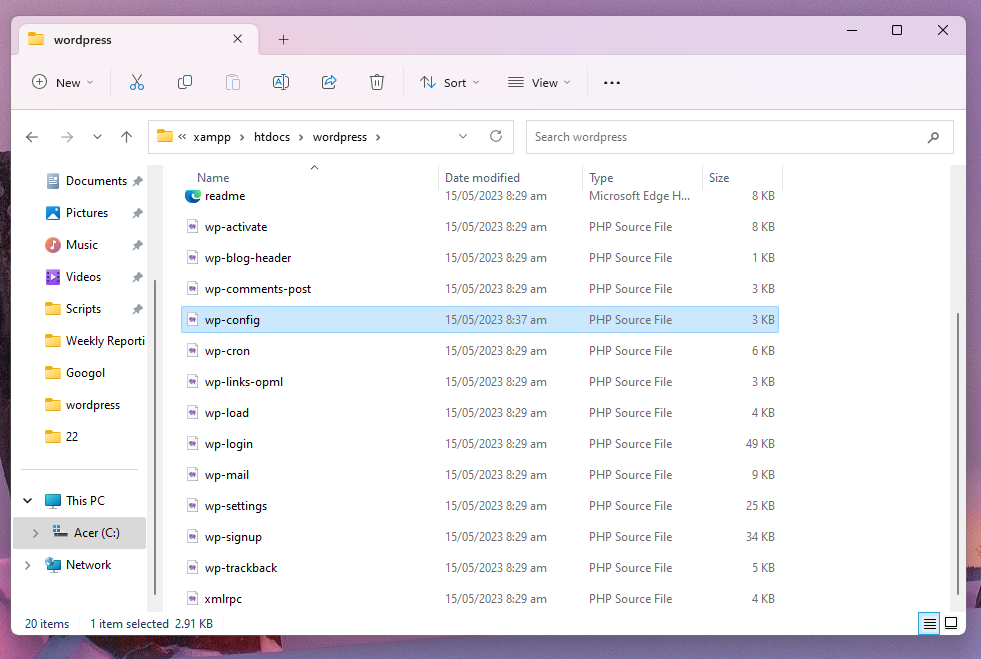The height and width of the screenshot is (659, 981).
Task: Sort by Name column header
Action: (x=213, y=178)
